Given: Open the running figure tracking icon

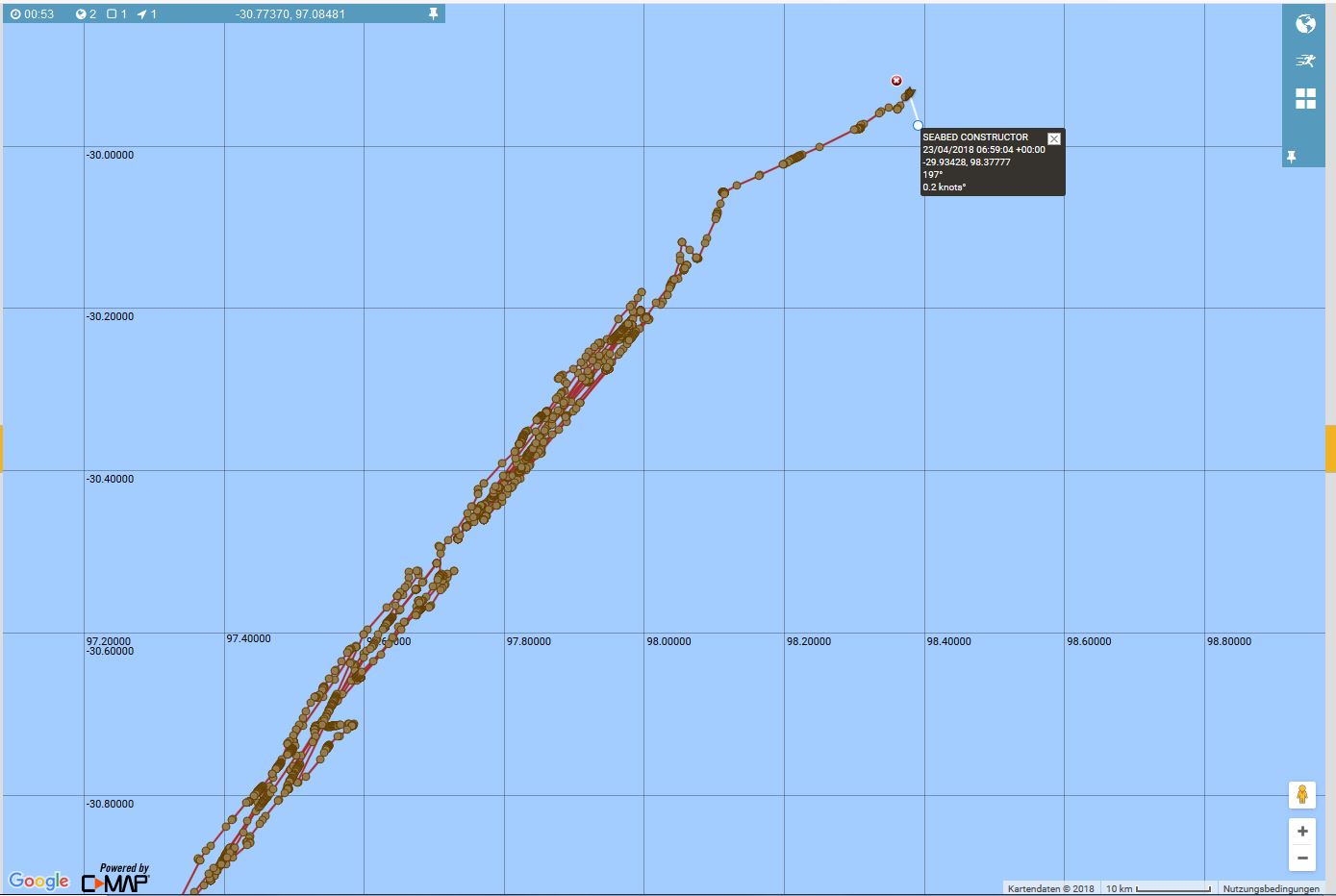Looking at the screenshot, I should (x=1305, y=61).
